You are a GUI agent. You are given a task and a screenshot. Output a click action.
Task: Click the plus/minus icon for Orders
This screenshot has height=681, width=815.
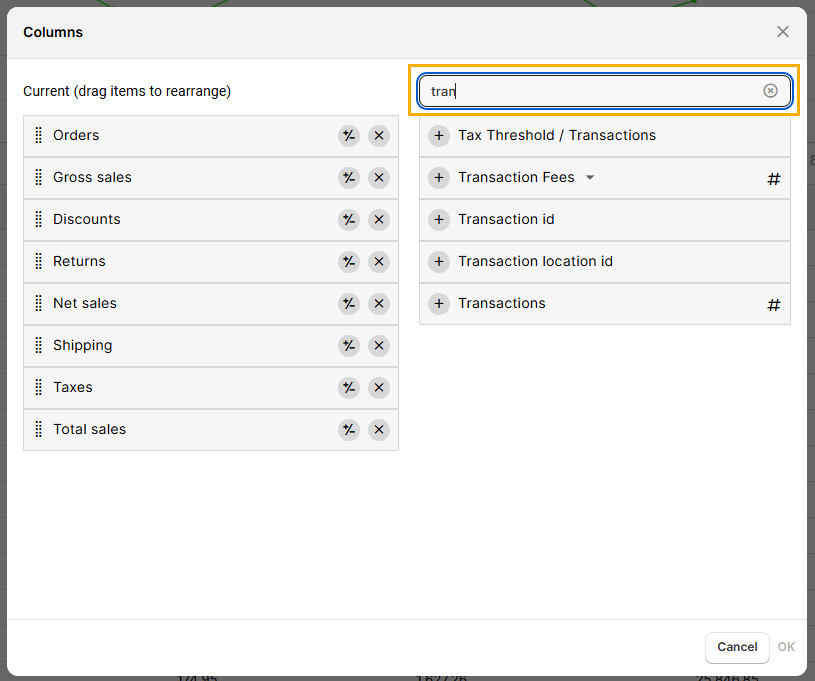[348, 136]
